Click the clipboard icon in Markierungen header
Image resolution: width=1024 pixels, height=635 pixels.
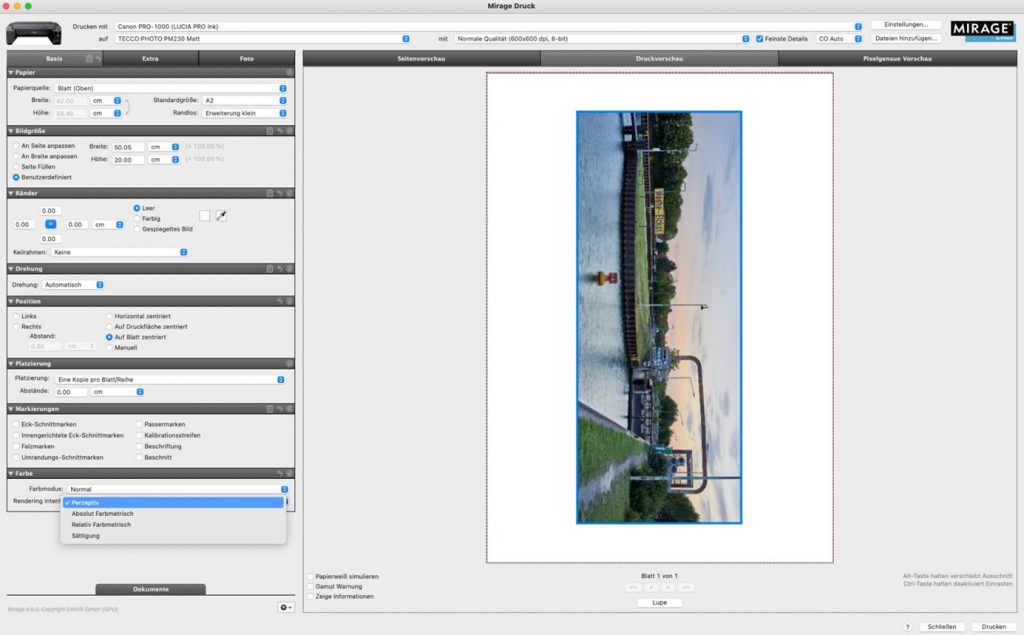pos(269,409)
